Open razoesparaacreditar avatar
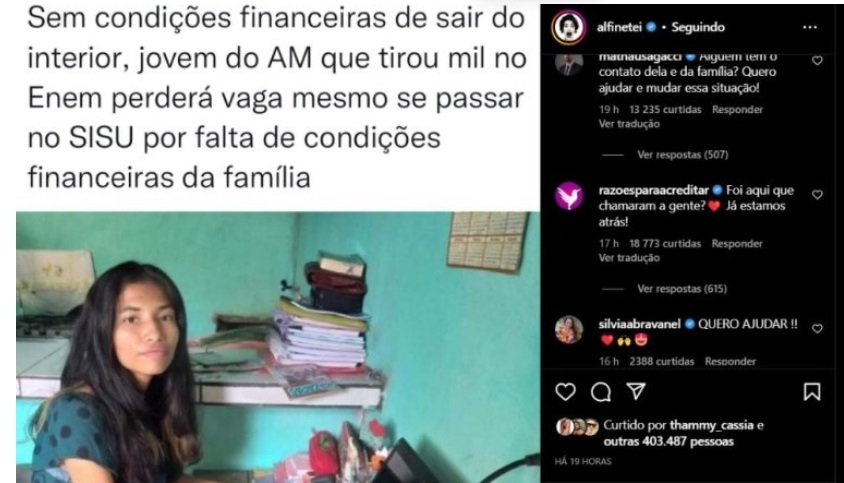This screenshot has width=844, height=483. 569,195
